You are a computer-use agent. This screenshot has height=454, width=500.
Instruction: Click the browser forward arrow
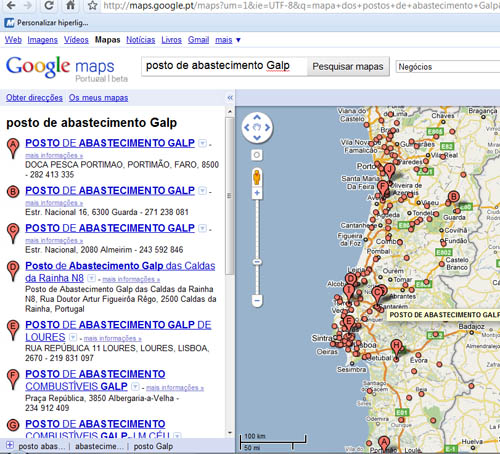[x=28, y=5]
